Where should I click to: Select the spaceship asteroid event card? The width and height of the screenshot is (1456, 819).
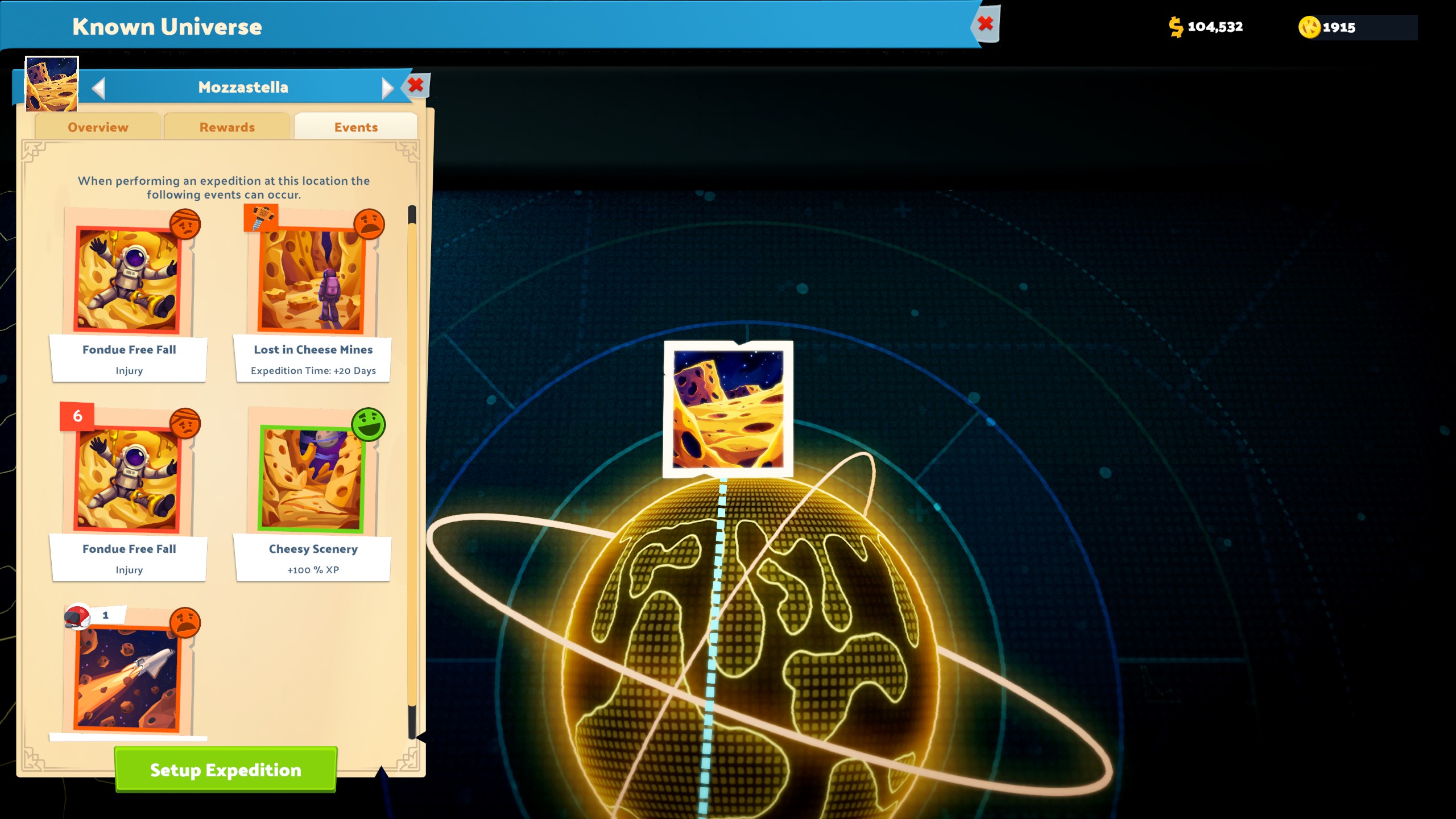[129, 672]
